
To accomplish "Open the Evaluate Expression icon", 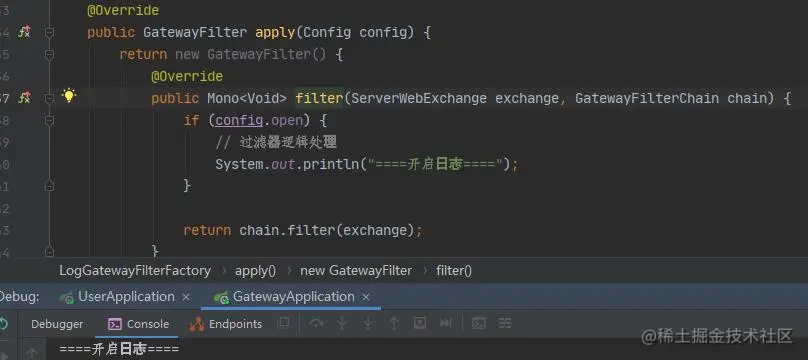I will [479, 323].
